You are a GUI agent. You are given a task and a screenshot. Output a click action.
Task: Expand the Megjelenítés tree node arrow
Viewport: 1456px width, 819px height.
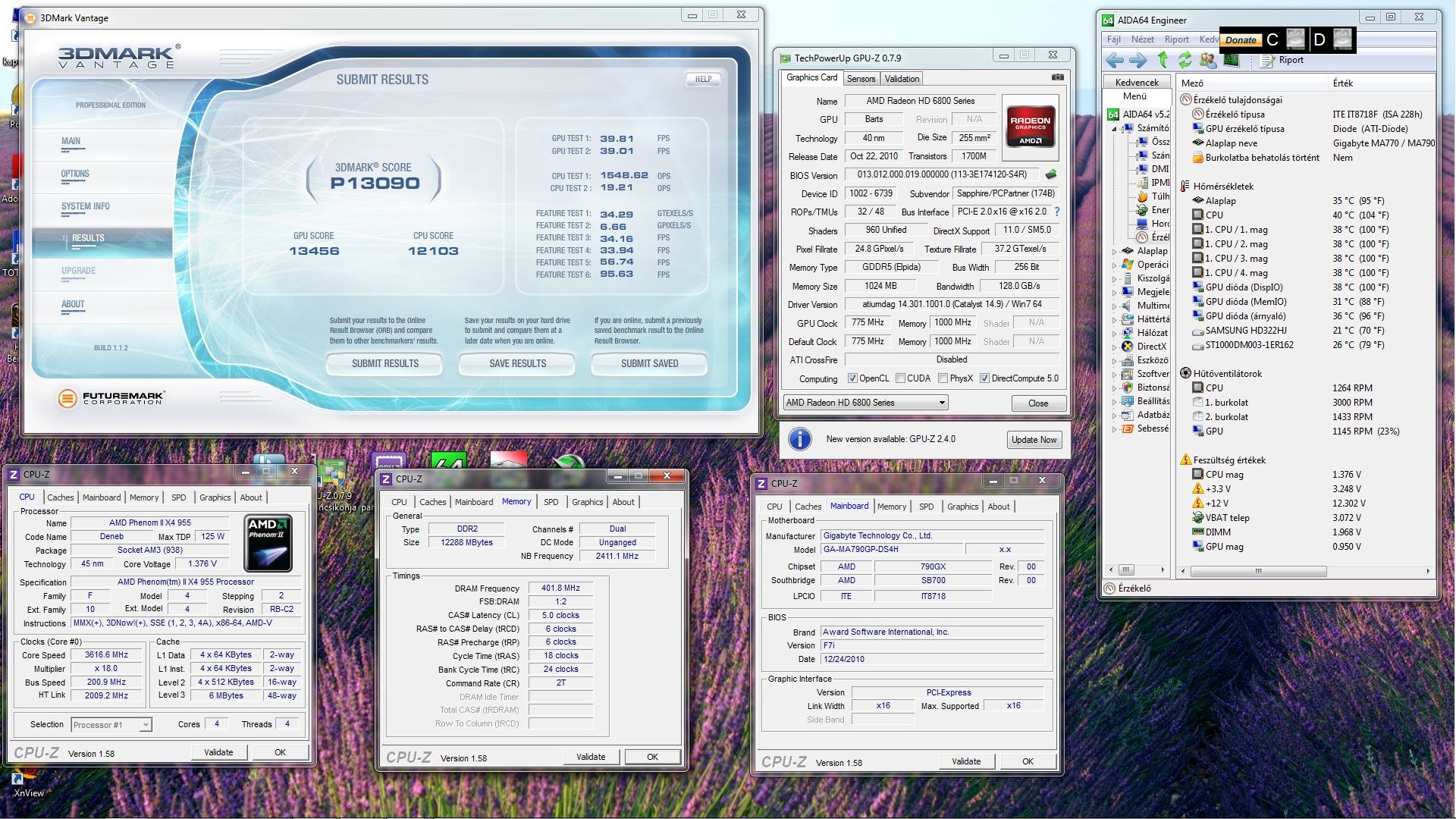tap(1115, 293)
